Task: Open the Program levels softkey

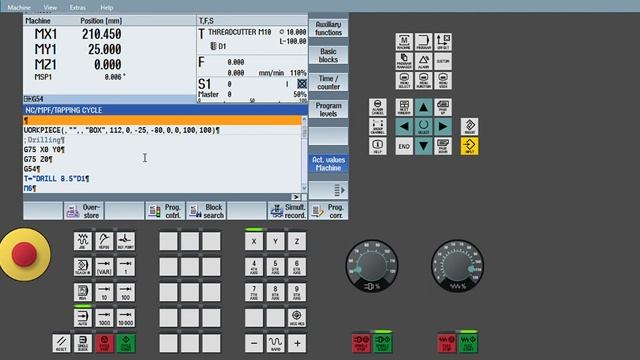Action: 328,109
